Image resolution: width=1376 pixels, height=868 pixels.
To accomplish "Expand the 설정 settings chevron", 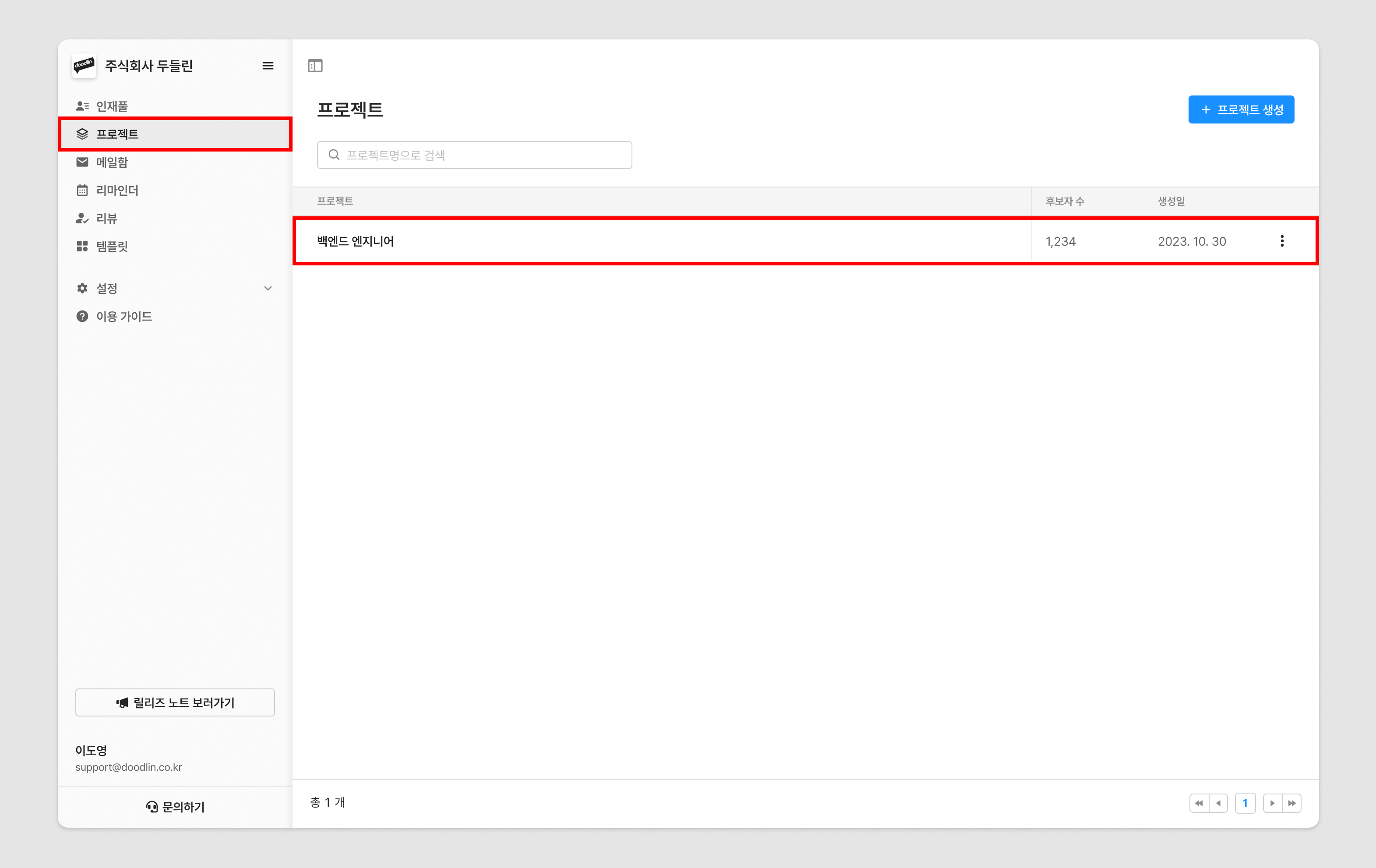I will tap(268, 288).
